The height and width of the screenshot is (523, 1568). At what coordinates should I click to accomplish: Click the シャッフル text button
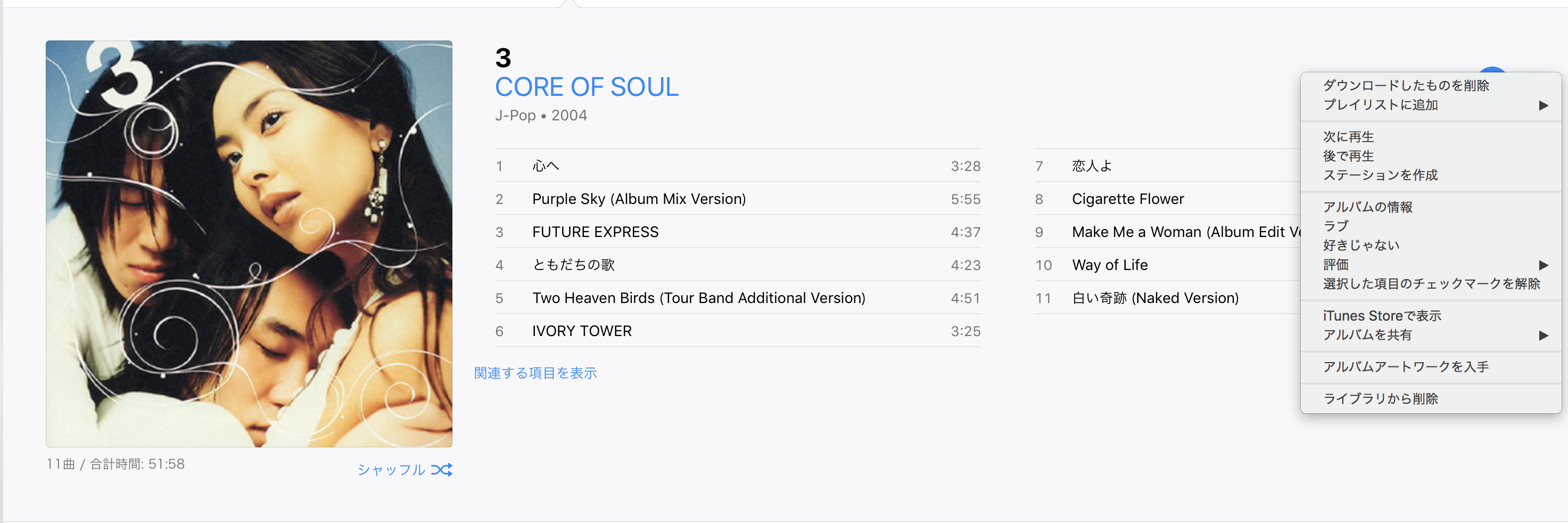click(391, 469)
